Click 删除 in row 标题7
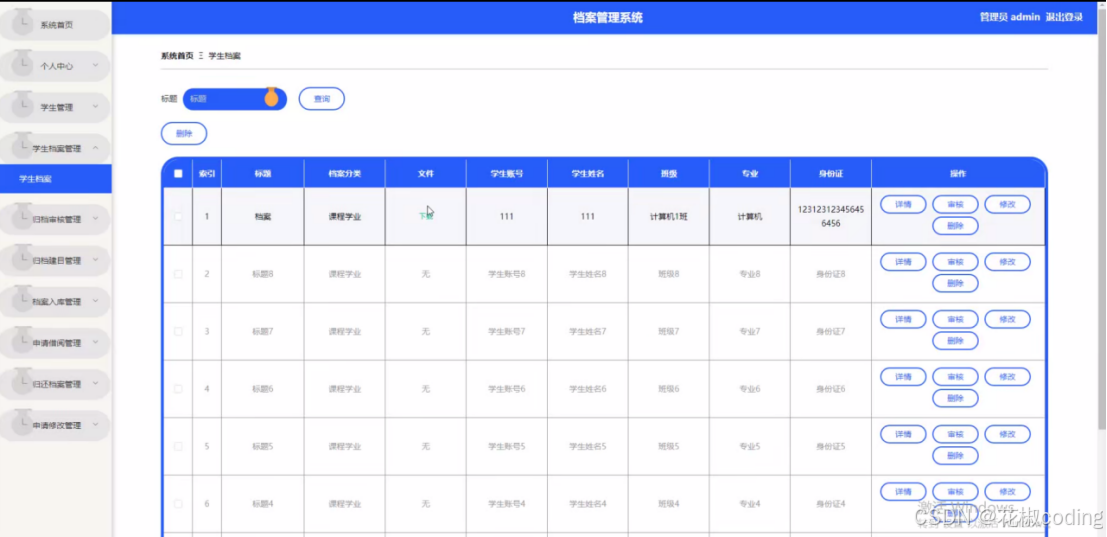Screen dimensions: 1107x537 [x=955, y=341]
